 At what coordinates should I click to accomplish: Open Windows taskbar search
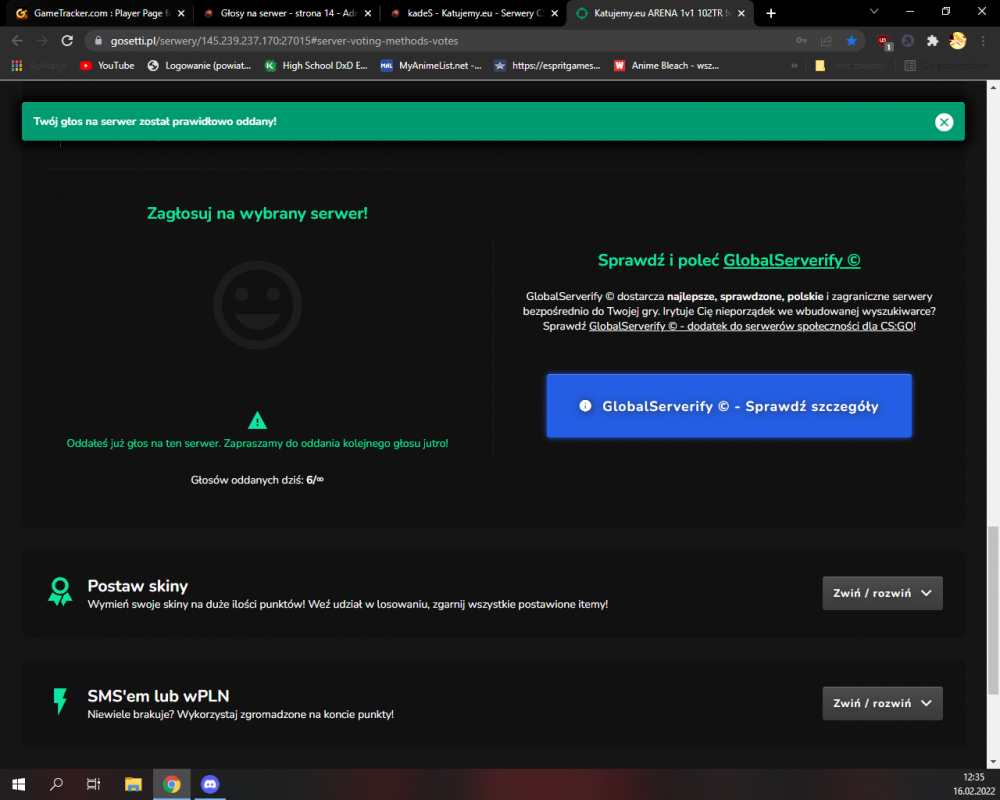click(x=56, y=784)
